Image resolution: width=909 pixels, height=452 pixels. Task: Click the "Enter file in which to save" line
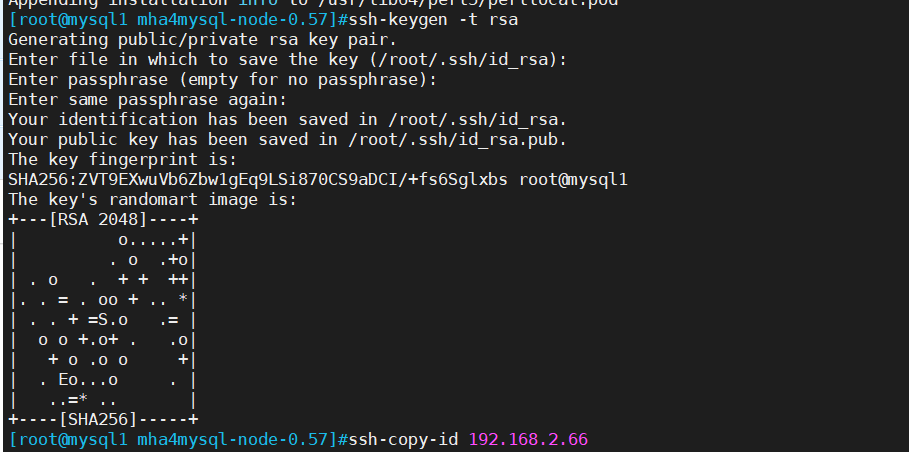click(x=288, y=60)
